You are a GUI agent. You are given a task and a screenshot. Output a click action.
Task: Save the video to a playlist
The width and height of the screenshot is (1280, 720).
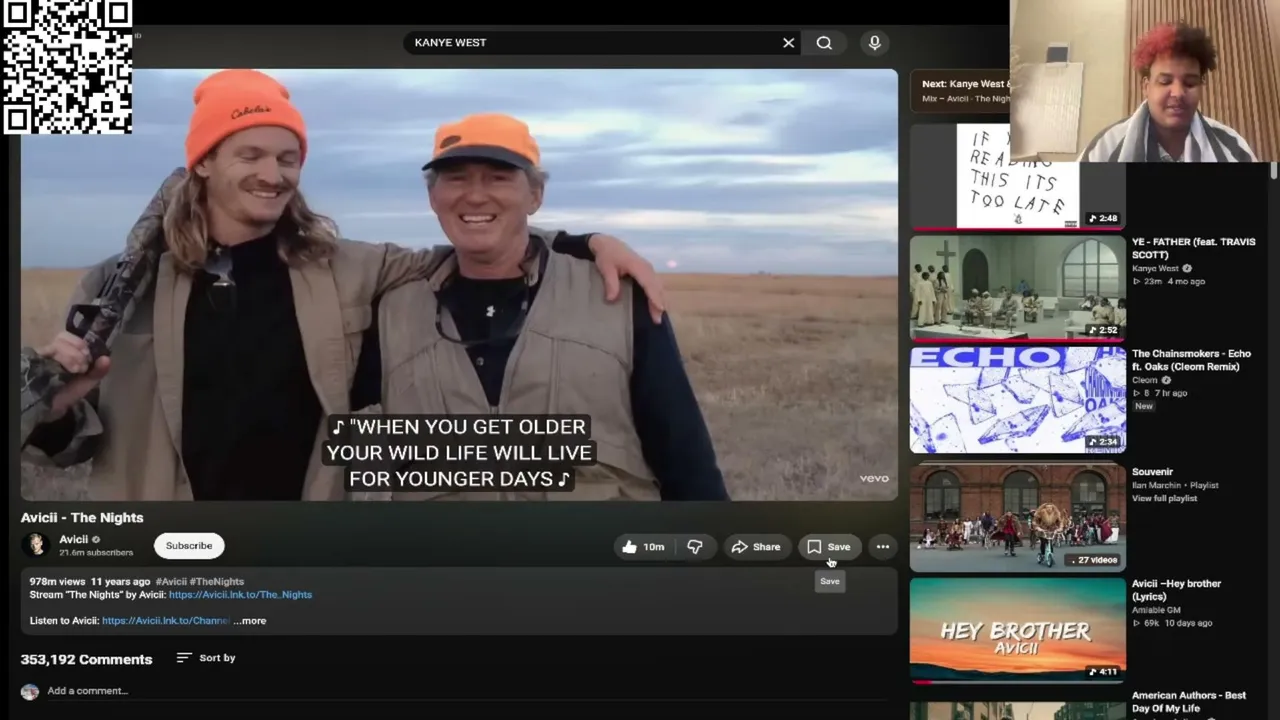tap(829, 547)
